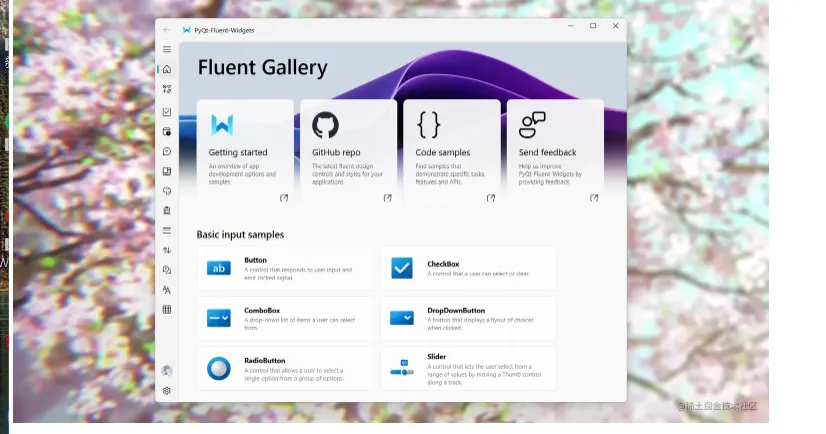Image resolution: width=826 pixels, height=434 pixels.
Task: Open Getting started external link icon
Action: pos(284,198)
